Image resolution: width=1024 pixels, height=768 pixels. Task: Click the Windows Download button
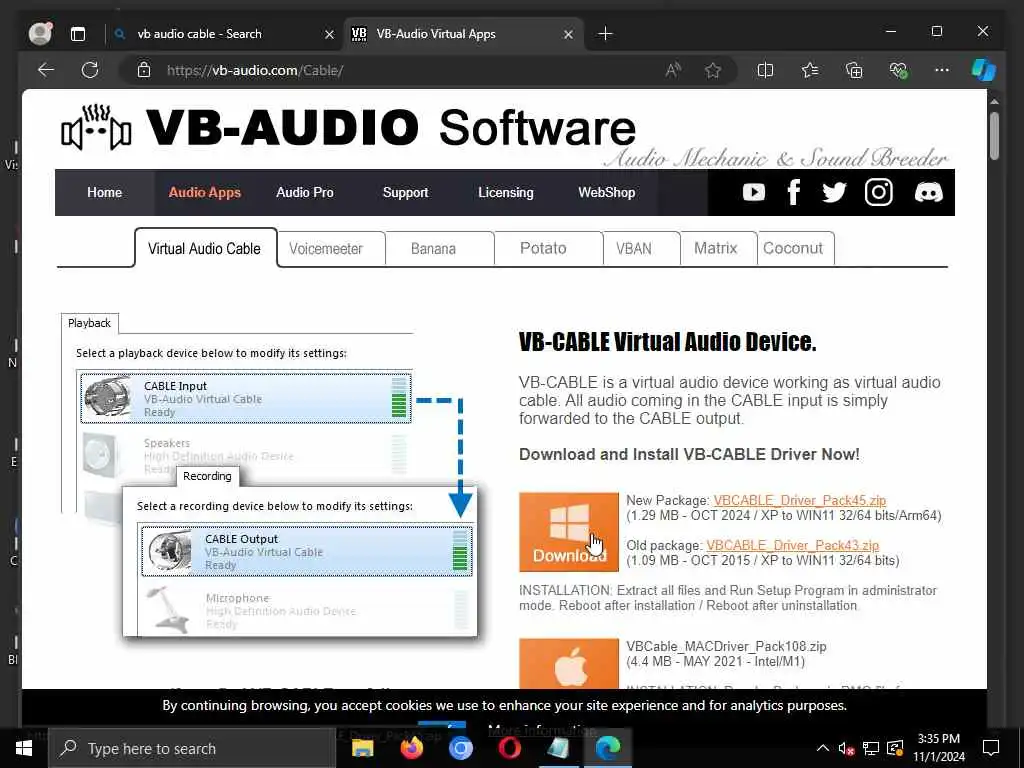569,532
